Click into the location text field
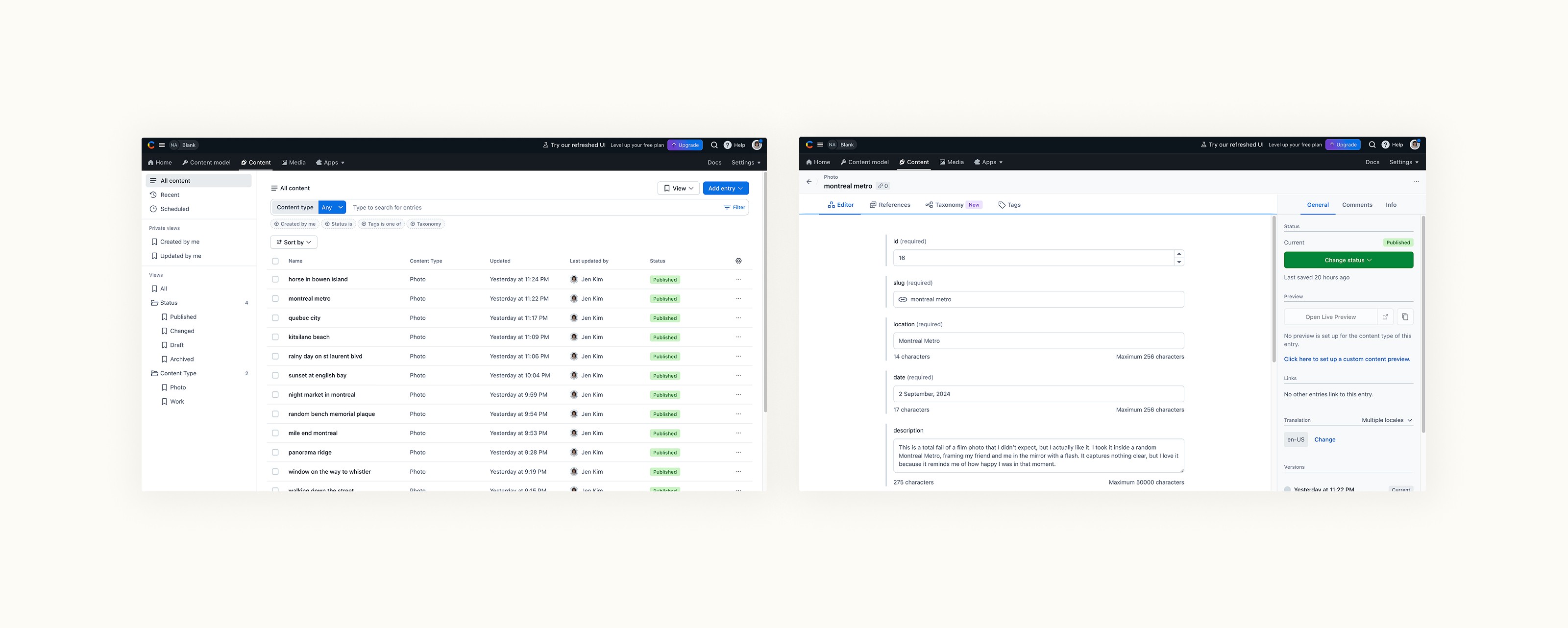The height and width of the screenshot is (628, 1568). pyautogui.click(x=1038, y=341)
